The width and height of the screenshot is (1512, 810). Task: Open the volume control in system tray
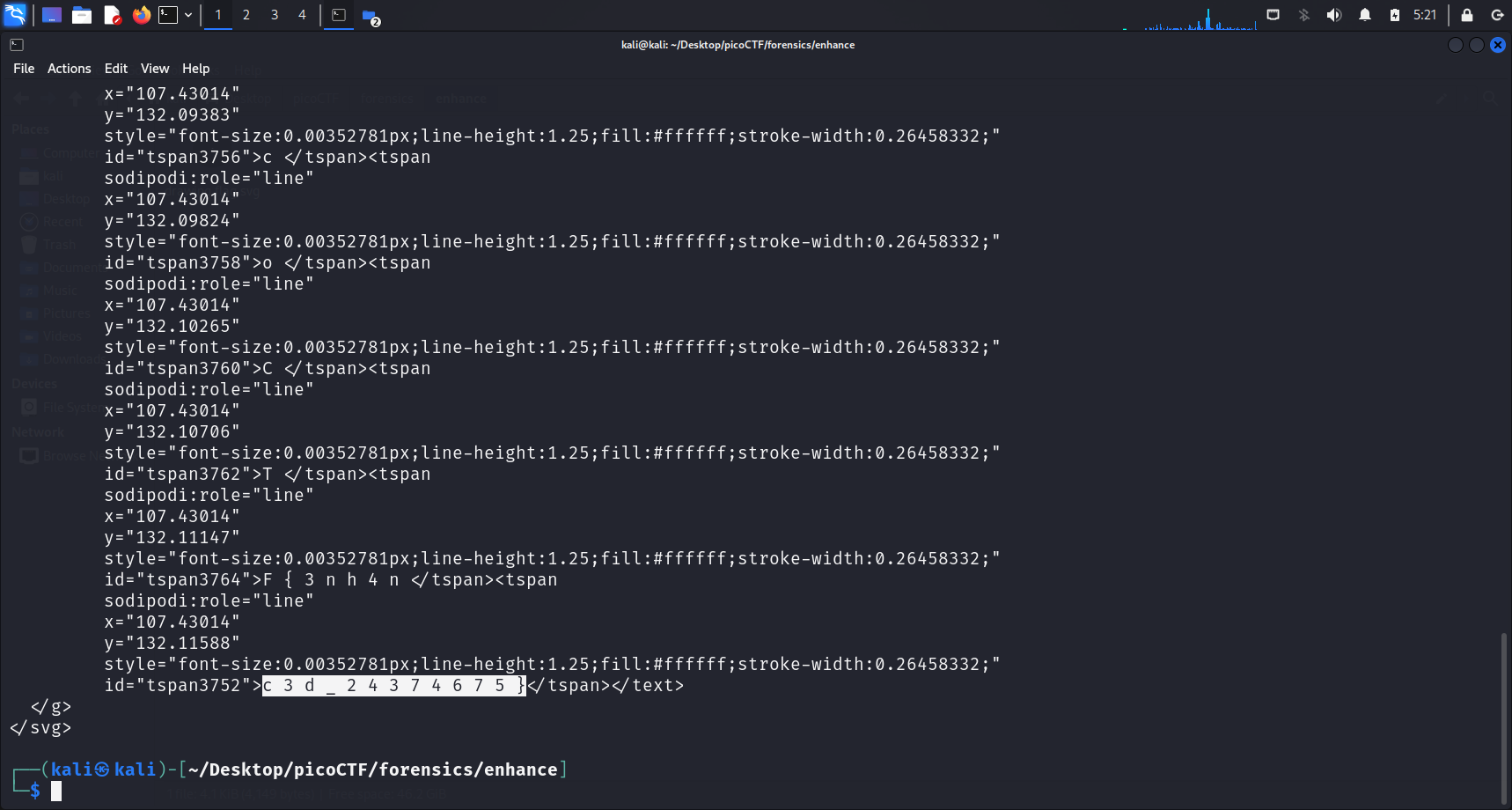tap(1334, 15)
